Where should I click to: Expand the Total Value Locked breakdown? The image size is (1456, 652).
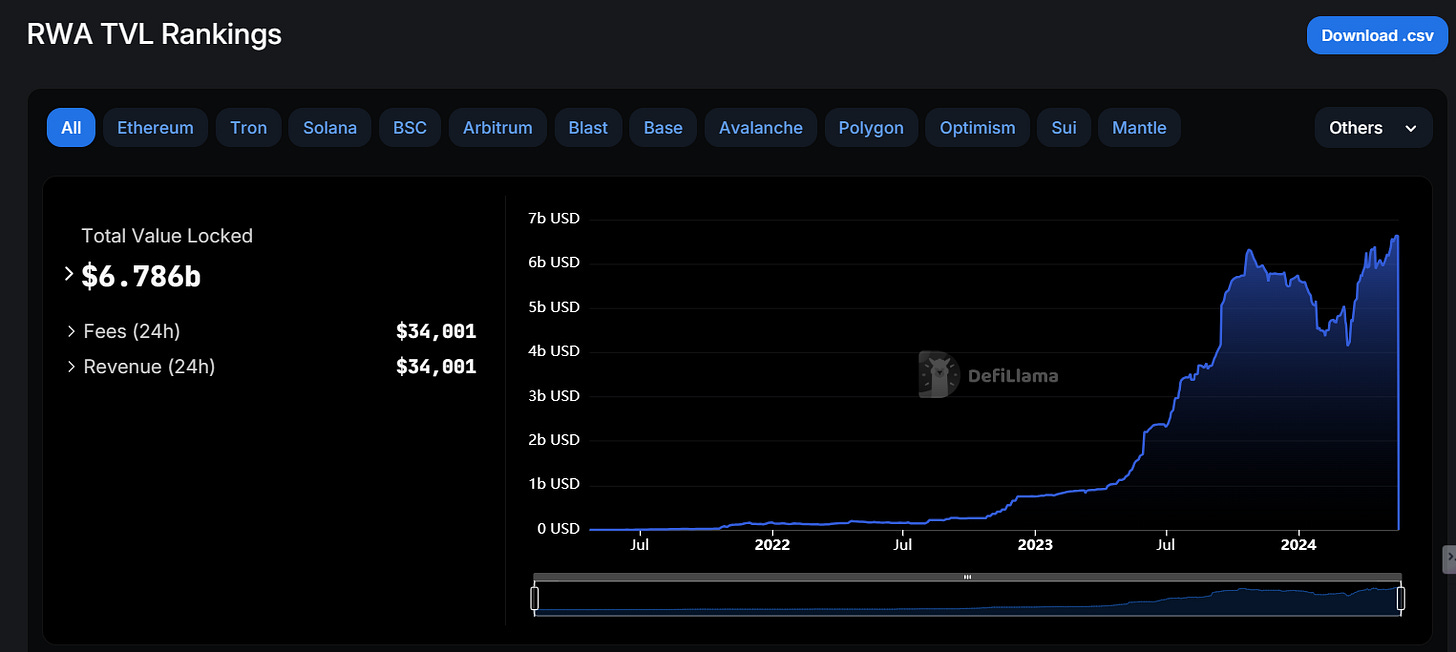[69, 274]
